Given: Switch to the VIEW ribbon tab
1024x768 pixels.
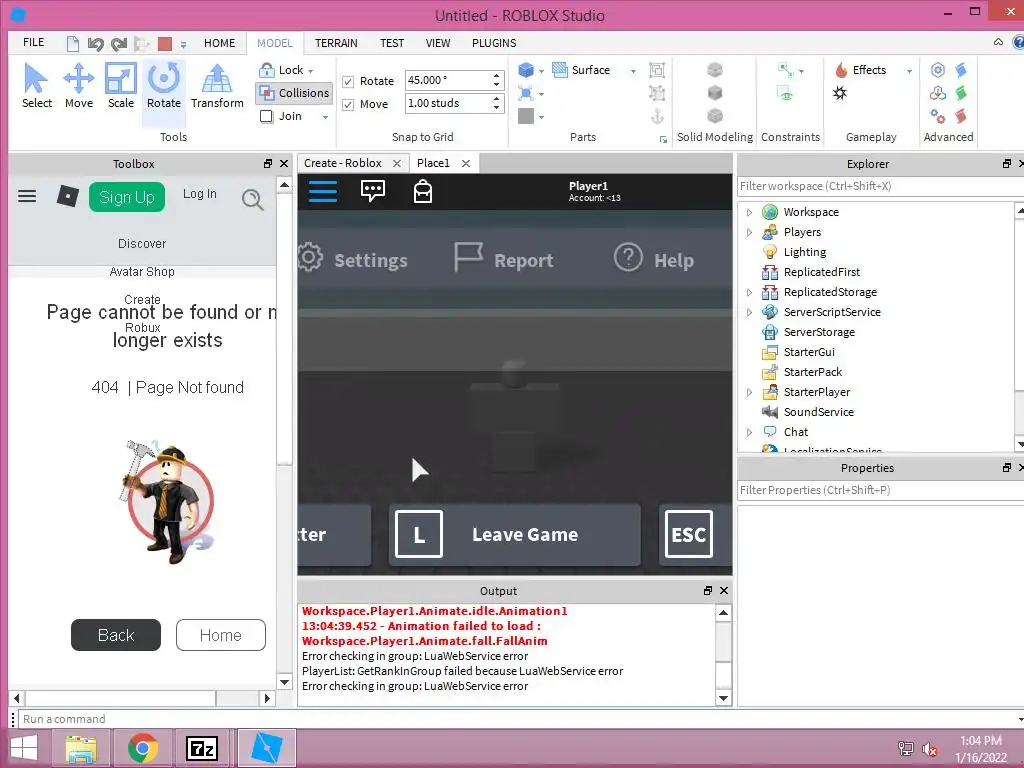Looking at the screenshot, I should [438, 43].
